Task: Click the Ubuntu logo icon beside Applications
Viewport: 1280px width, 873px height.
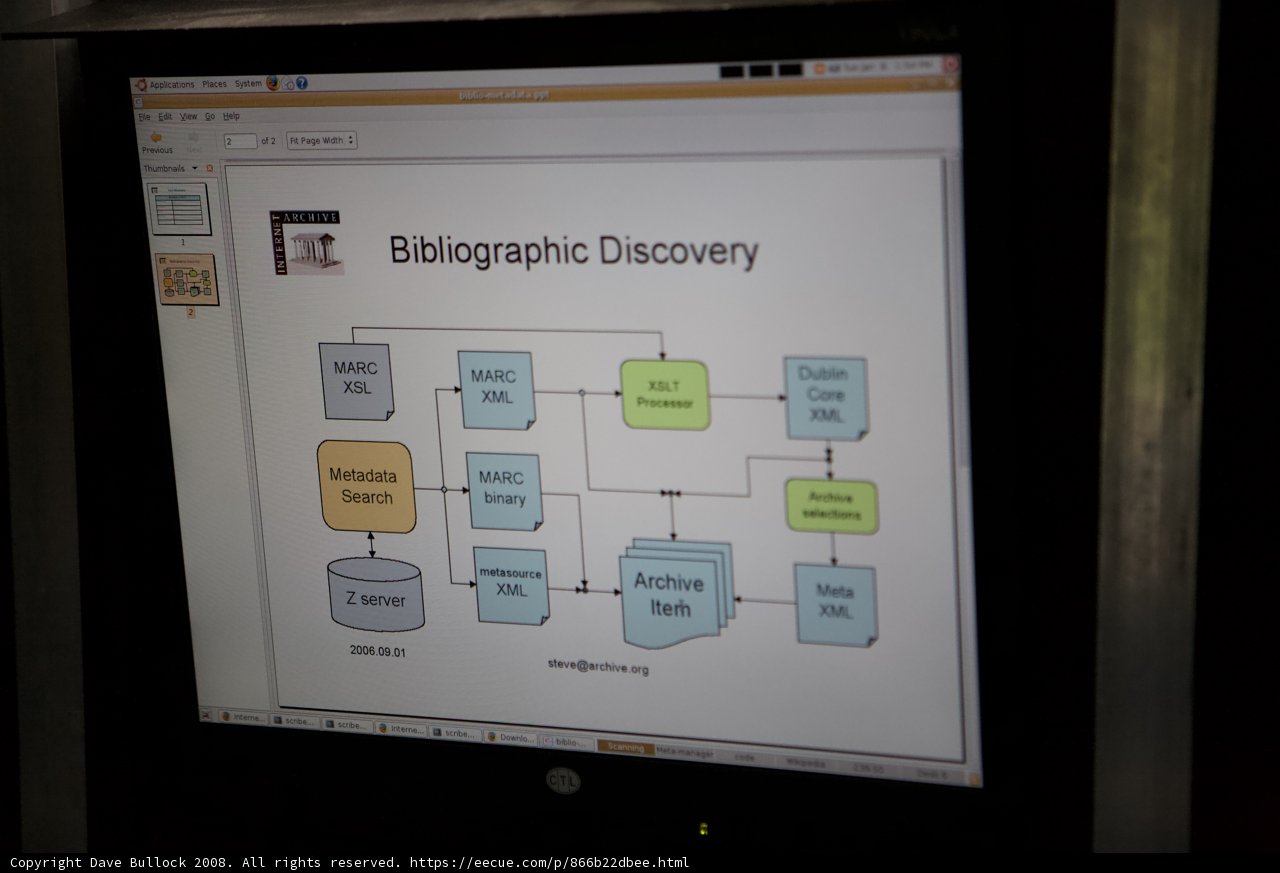Action: point(141,85)
